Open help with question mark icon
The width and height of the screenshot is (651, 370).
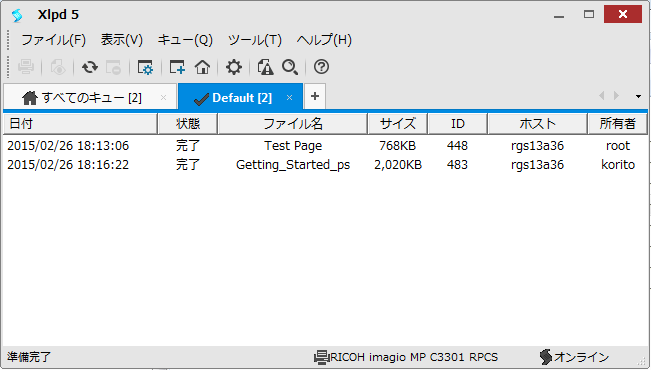click(321, 67)
